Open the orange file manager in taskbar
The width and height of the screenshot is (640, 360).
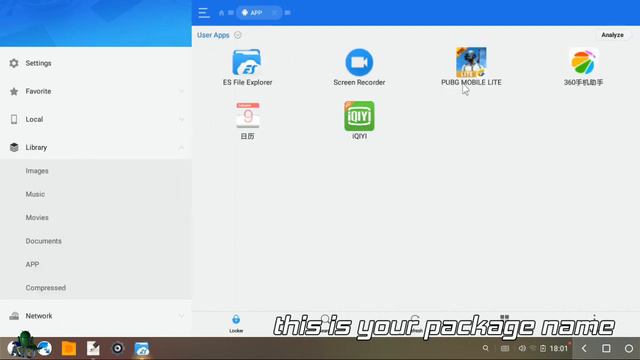pyautogui.click(x=69, y=349)
